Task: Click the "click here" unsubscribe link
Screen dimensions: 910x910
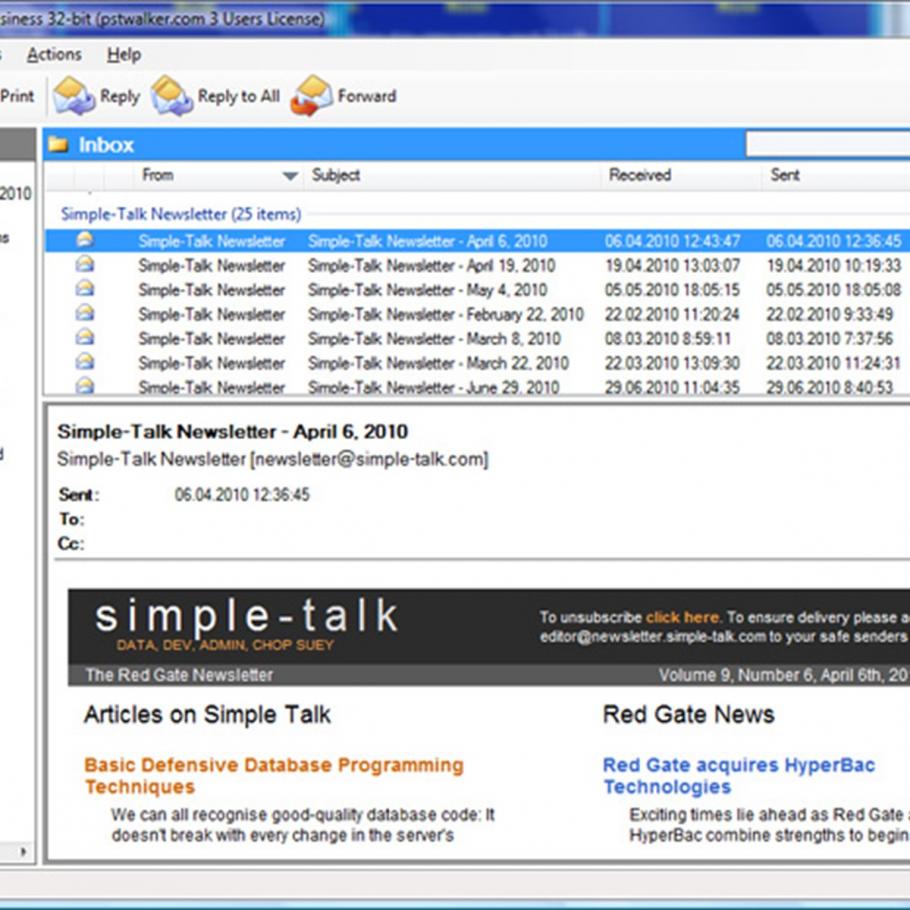Action: (x=682, y=618)
